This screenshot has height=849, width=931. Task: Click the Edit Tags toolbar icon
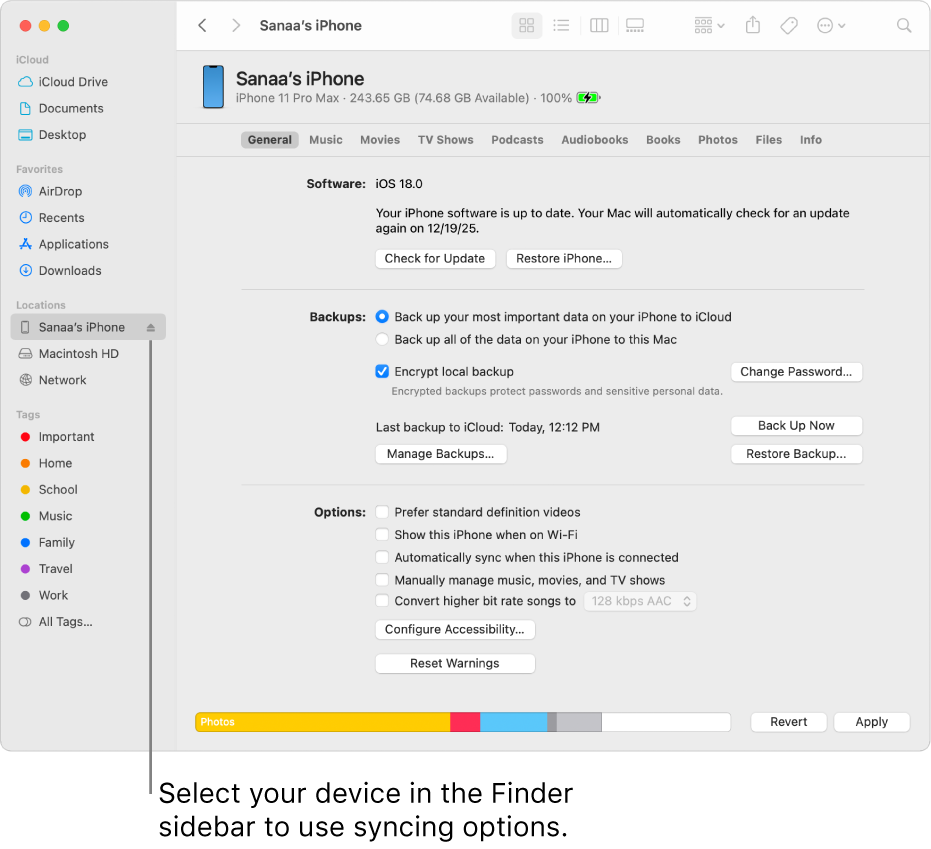click(789, 26)
